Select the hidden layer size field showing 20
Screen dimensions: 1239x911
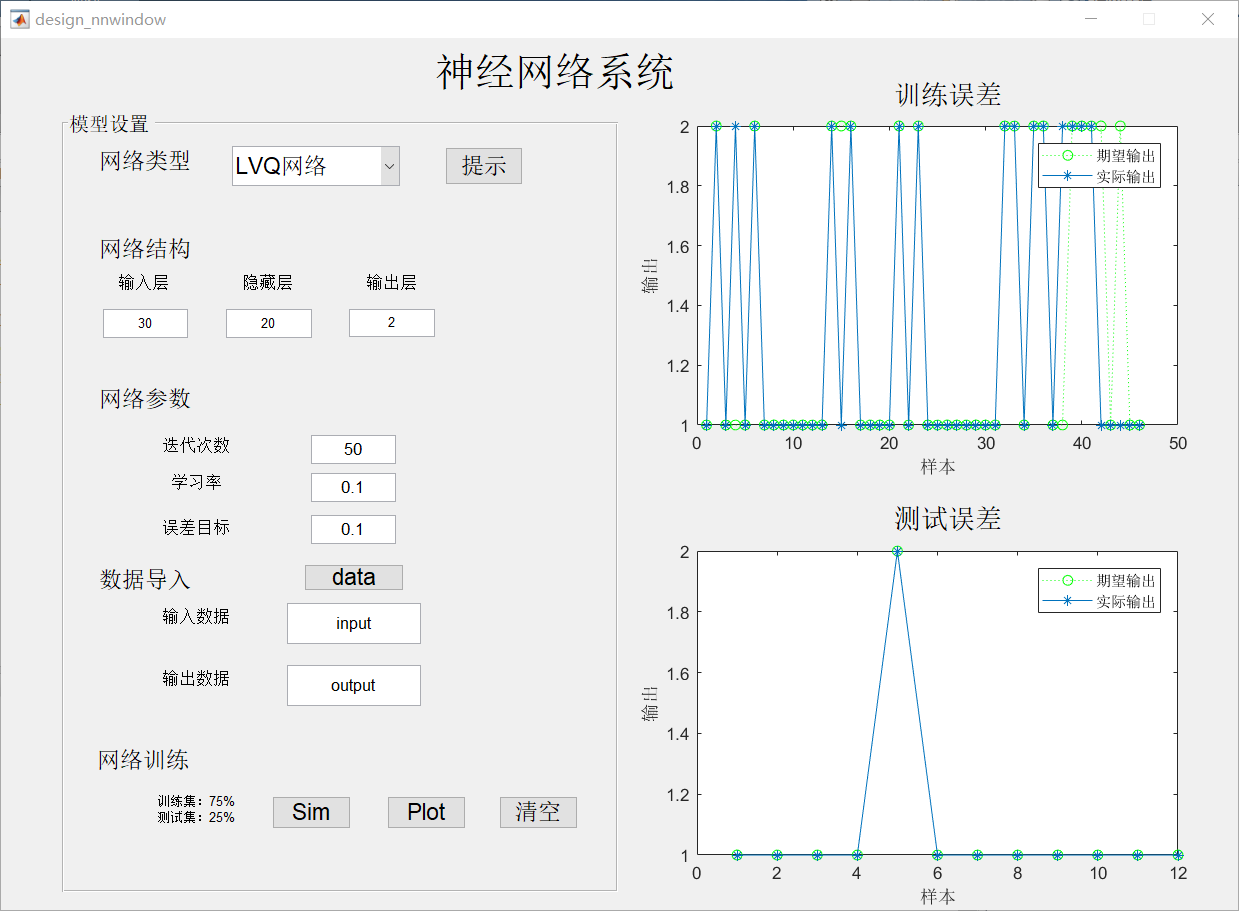(268, 323)
